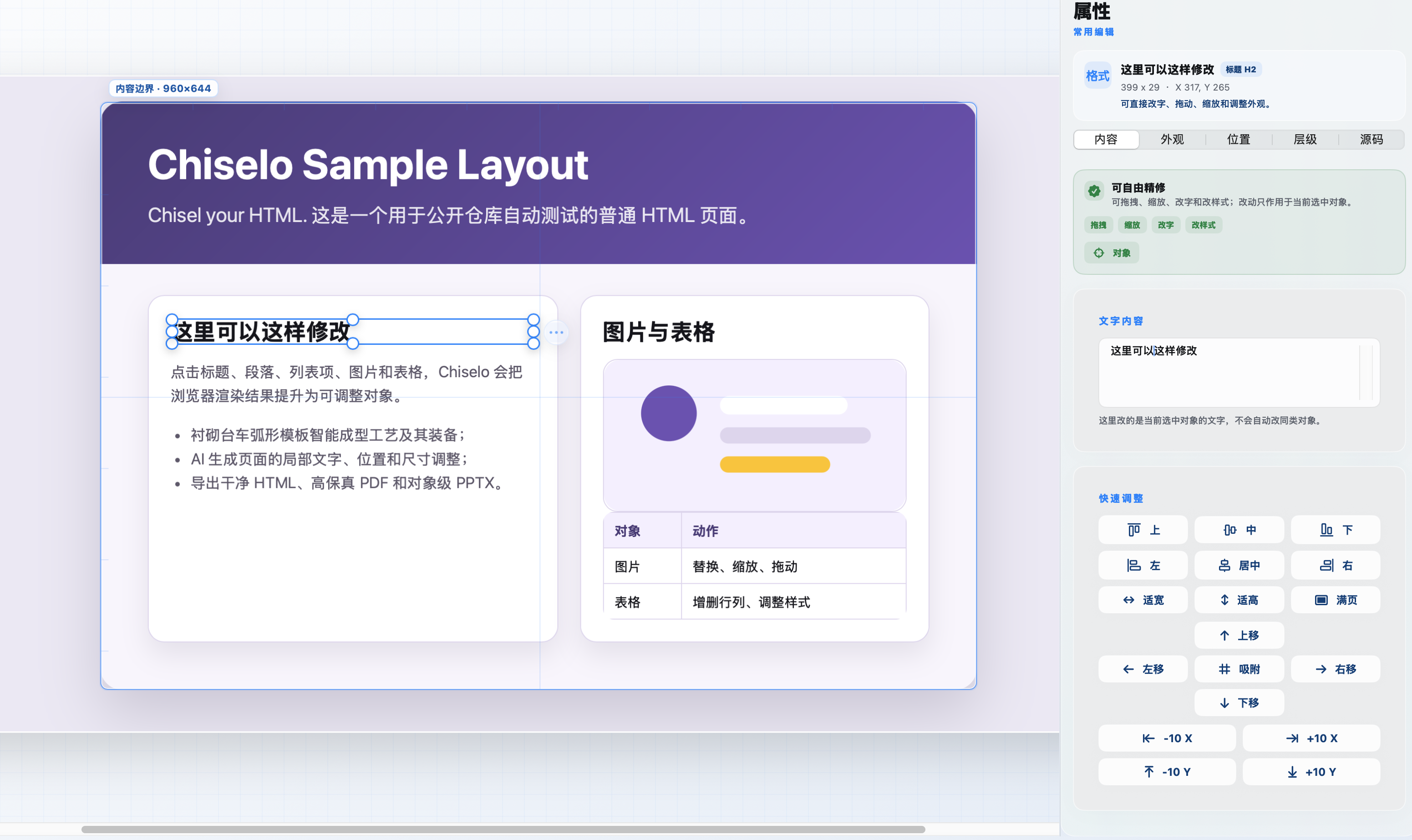The image size is (1412, 840).
Task: Nudge selection down with 下移
Action: (x=1239, y=703)
